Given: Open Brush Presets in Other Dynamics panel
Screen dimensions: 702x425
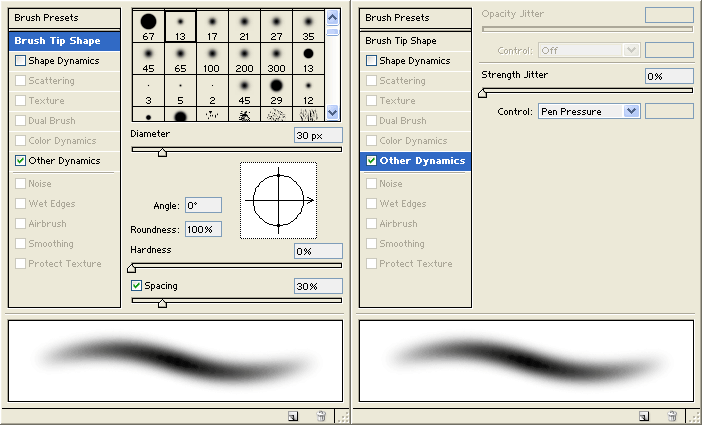Looking at the screenshot, I should [415, 18].
